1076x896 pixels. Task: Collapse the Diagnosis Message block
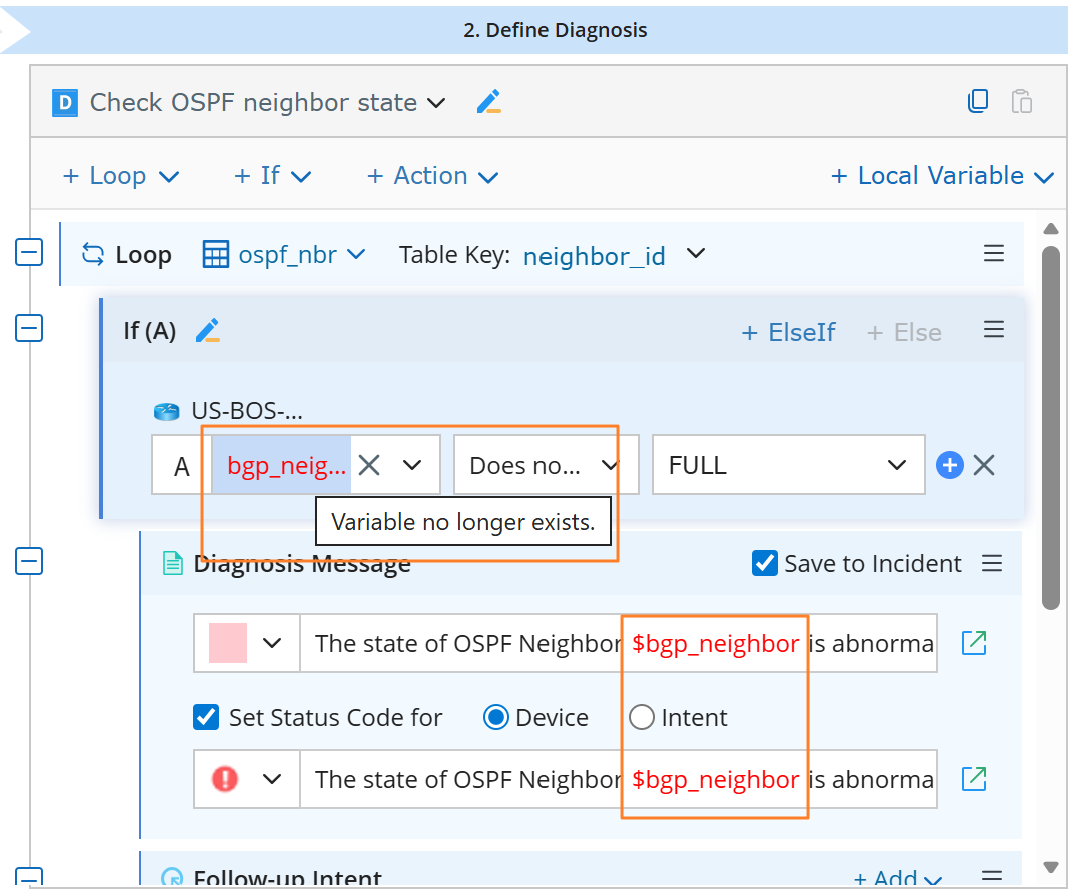coord(29,561)
